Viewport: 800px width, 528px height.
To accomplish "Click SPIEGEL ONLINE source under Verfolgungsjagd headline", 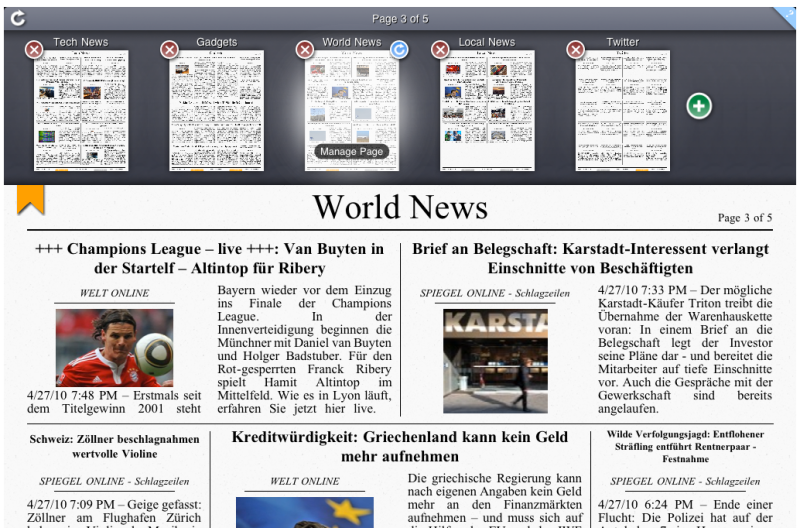I will click(x=685, y=481).
